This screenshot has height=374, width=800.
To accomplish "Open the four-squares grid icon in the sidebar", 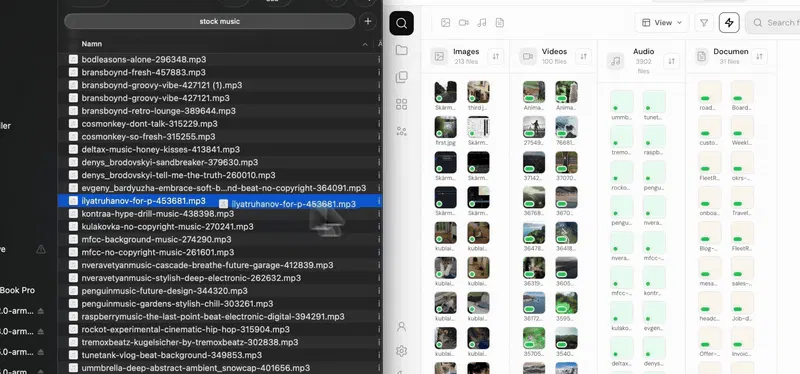I will 402,104.
